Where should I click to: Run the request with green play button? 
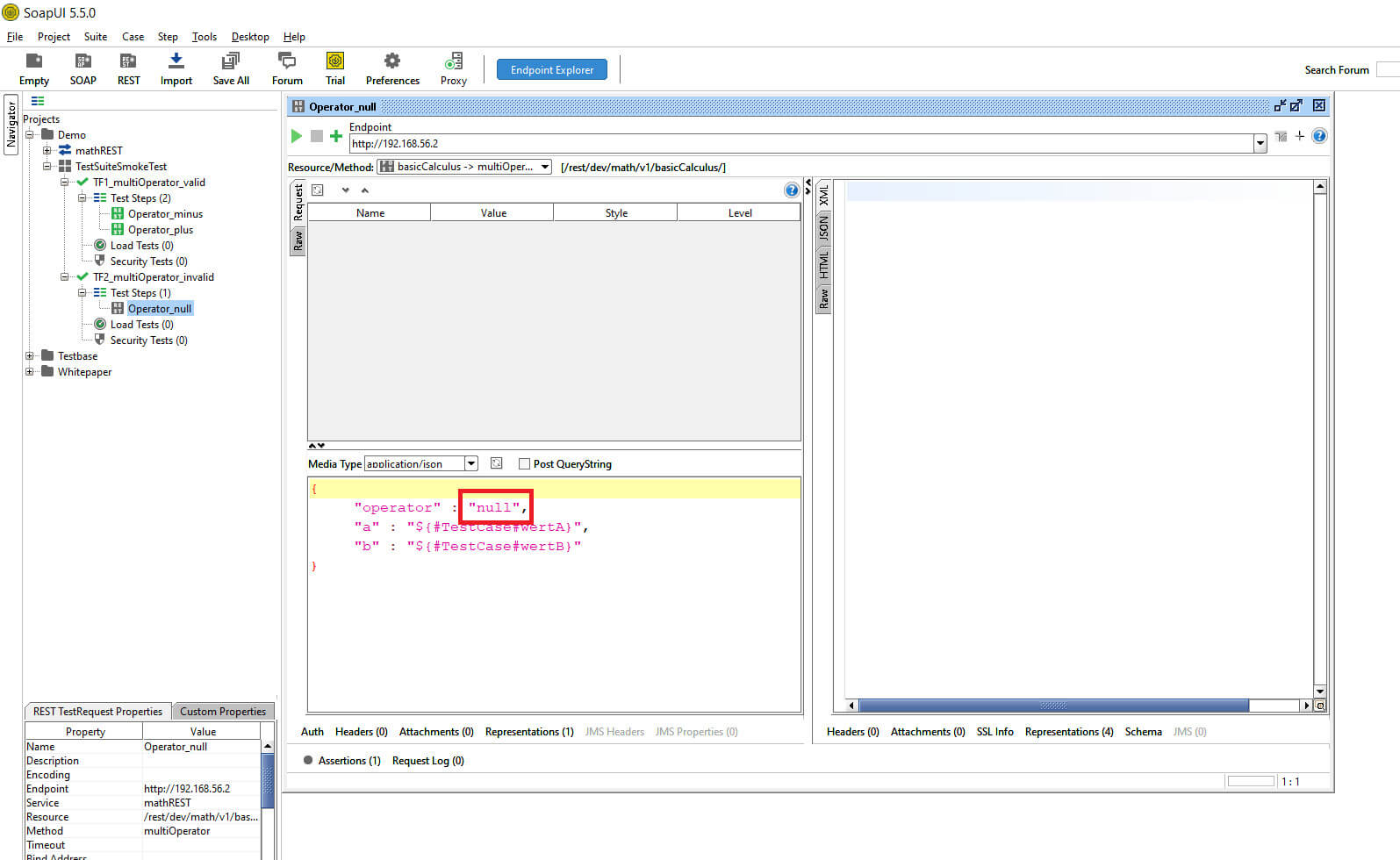(297, 136)
